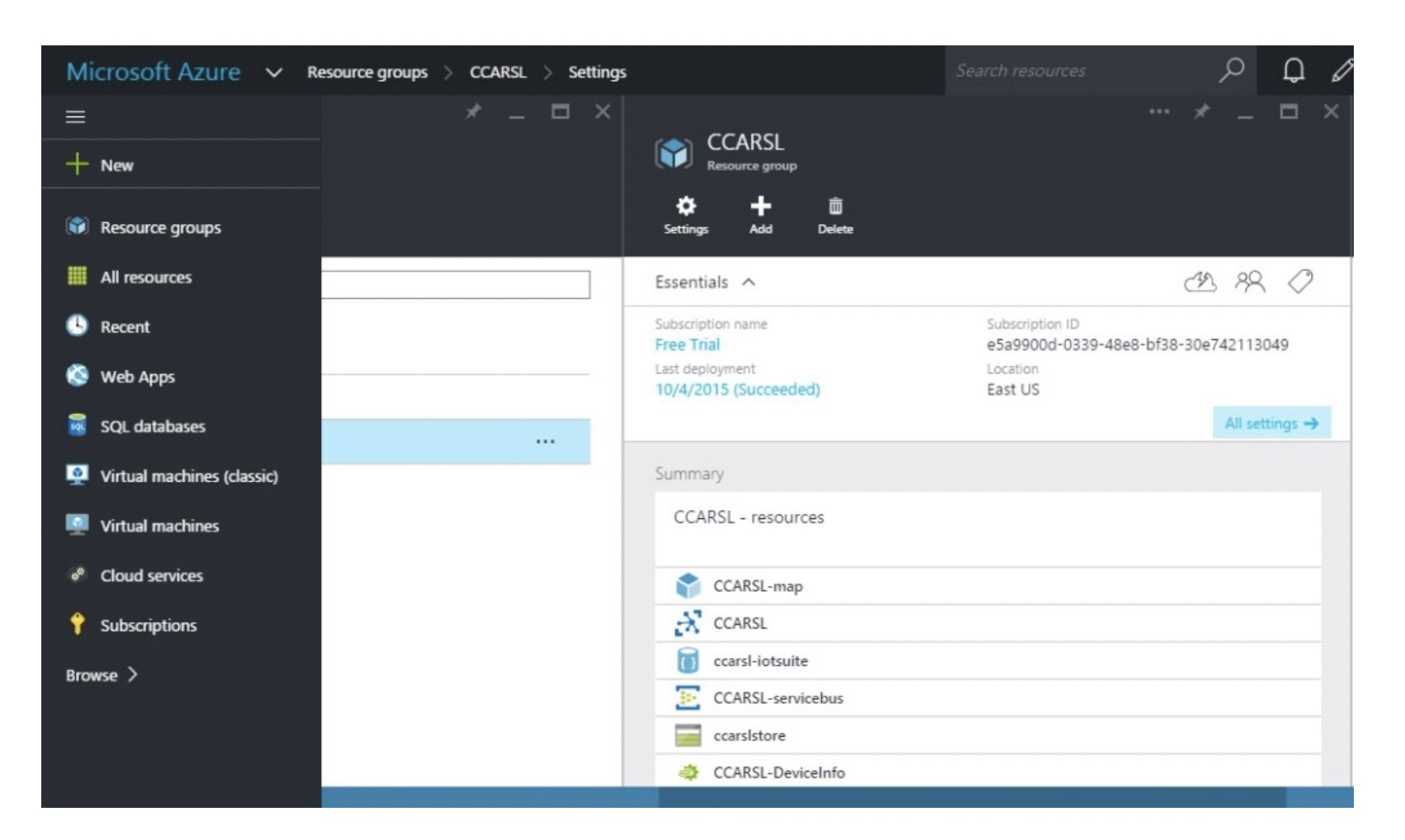Click the tag icon in Essentials

[x=1300, y=283]
